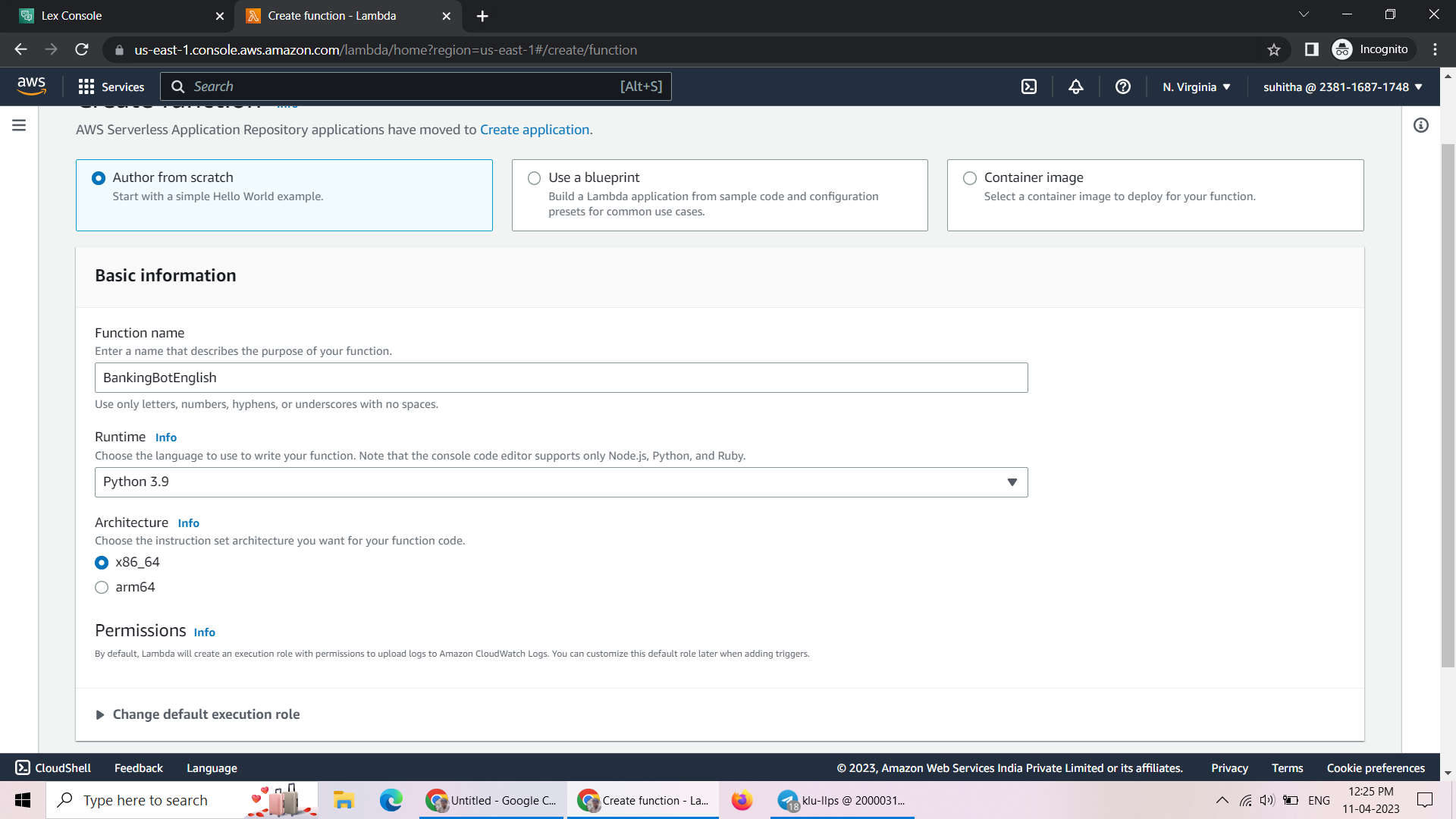Open CloudShell from the bottom status bar

pos(52,767)
